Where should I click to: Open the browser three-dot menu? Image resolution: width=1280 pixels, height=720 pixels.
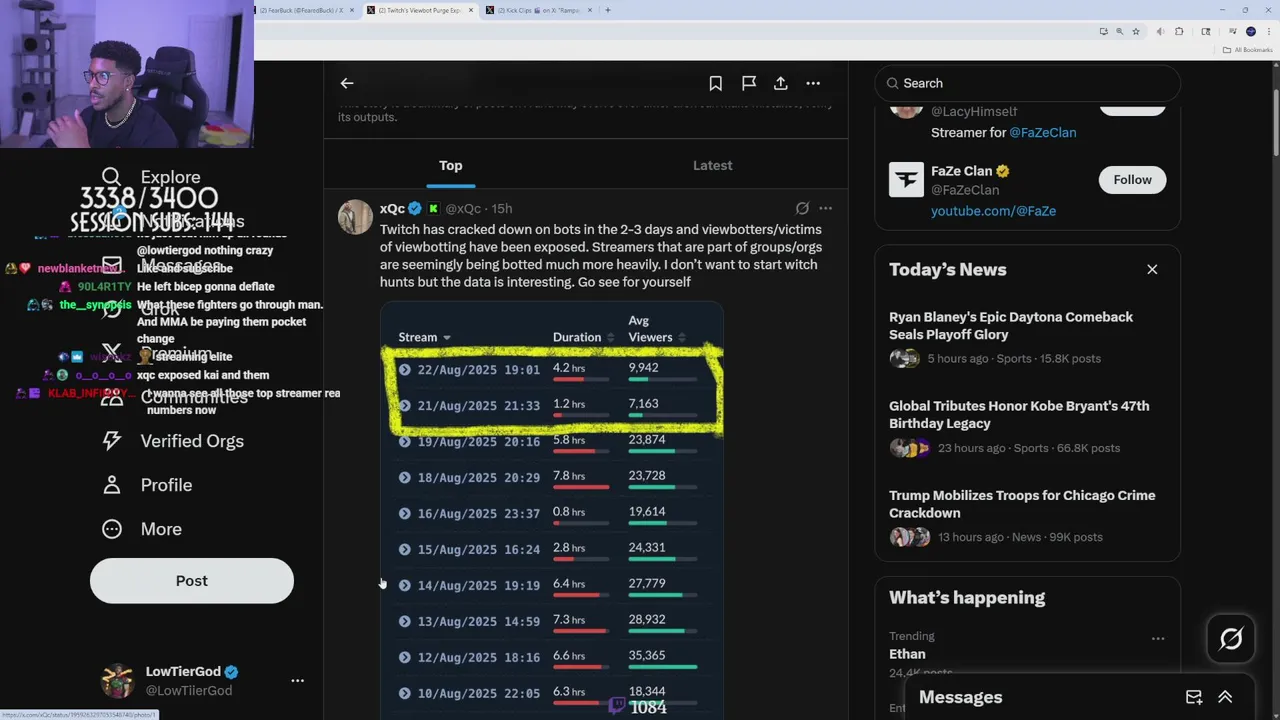1268,31
